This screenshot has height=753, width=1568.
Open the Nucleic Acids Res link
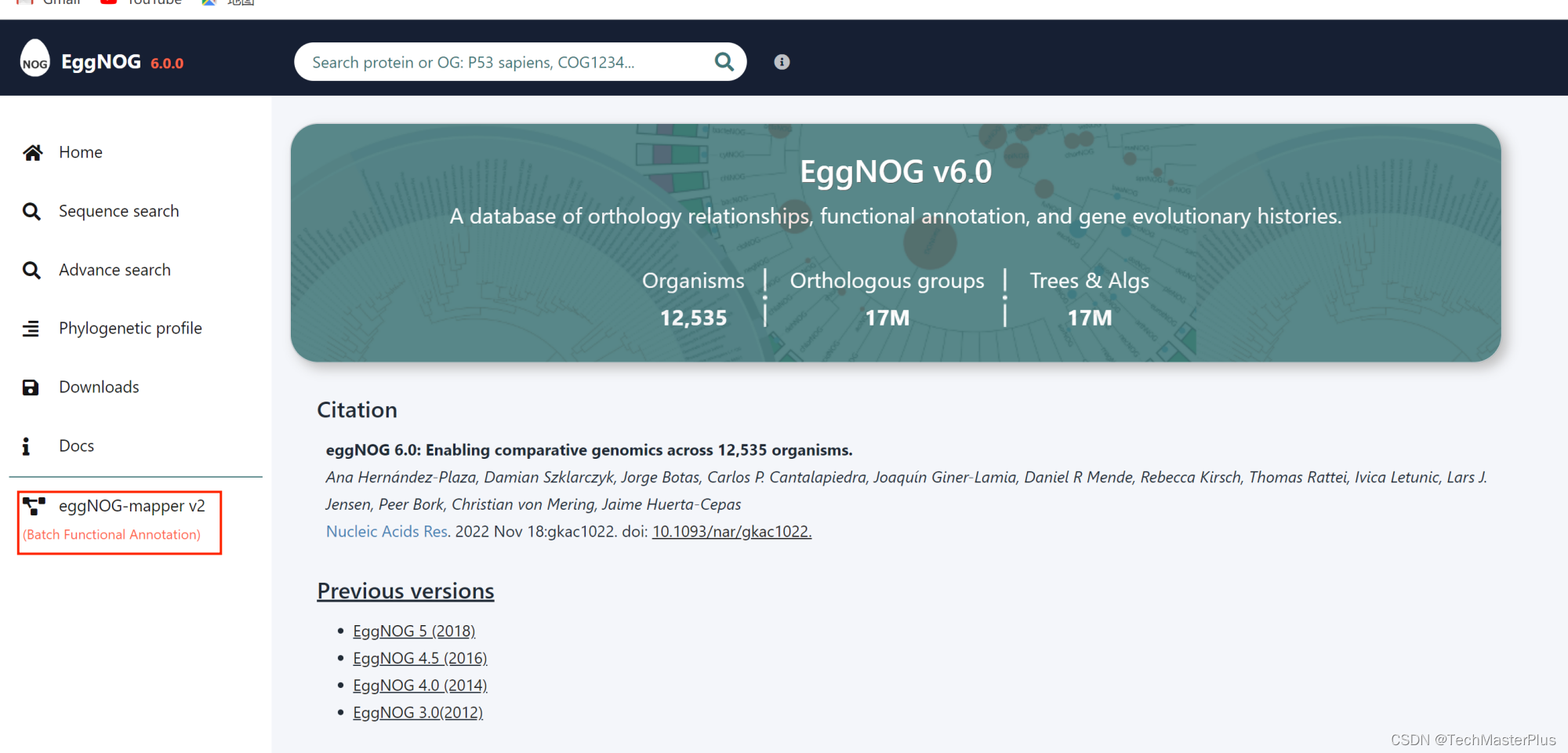coord(387,531)
